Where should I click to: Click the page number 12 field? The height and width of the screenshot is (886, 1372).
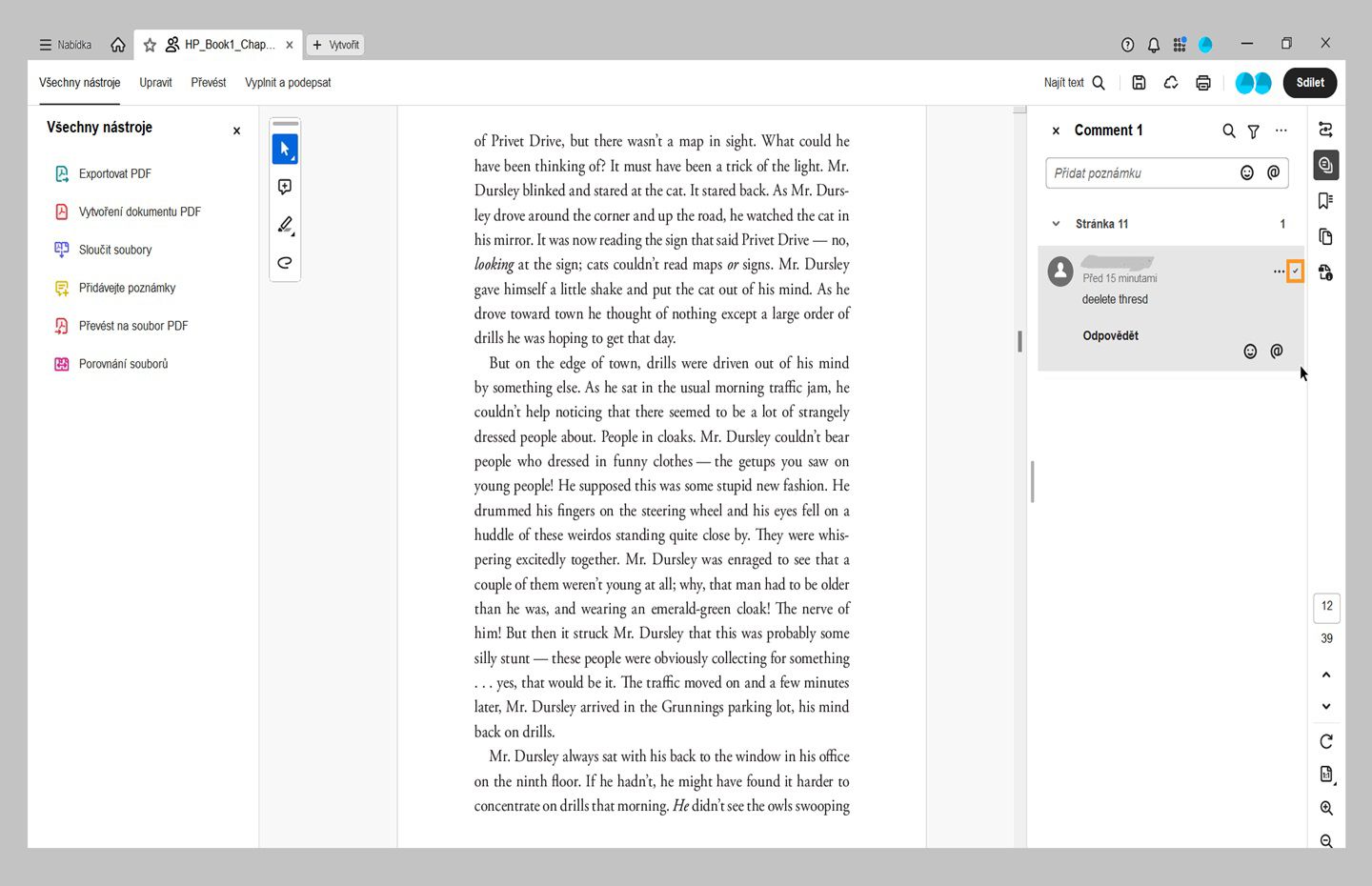(x=1327, y=607)
